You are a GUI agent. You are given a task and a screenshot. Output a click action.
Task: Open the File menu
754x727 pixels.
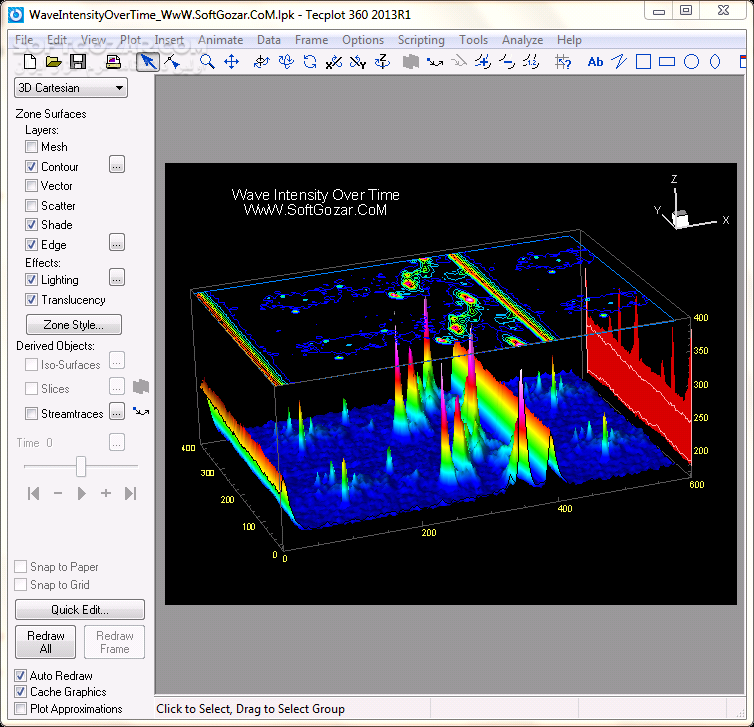click(x=24, y=40)
